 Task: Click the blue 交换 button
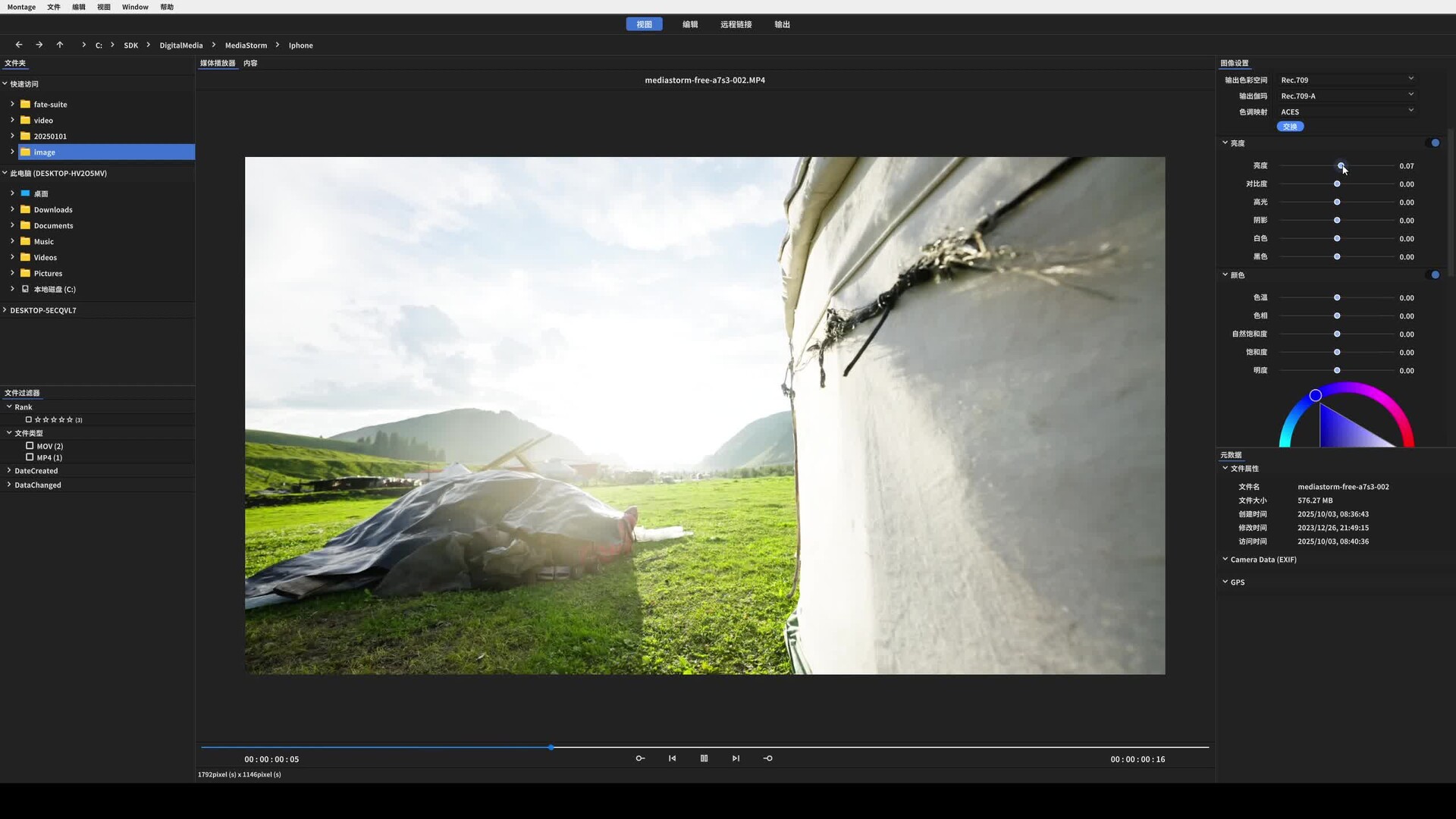1290,127
